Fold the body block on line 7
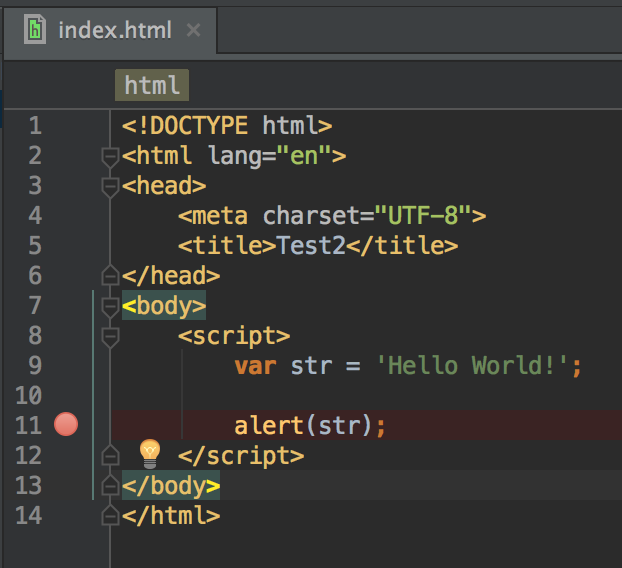622x568 pixels. tap(110, 306)
